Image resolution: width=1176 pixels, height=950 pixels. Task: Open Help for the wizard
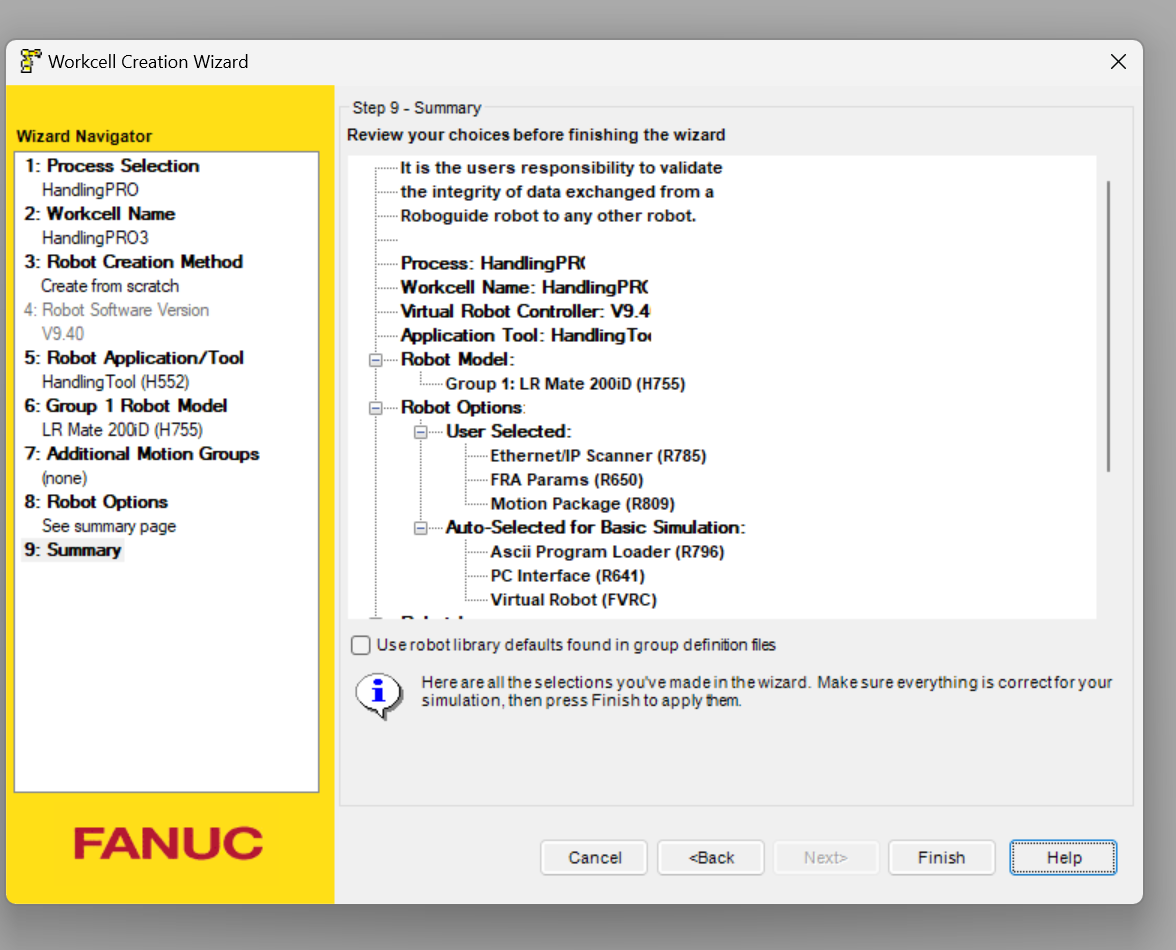point(1063,857)
